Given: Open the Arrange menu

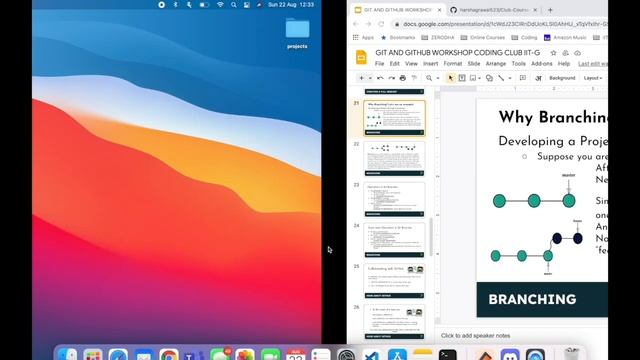Looking at the screenshot, I should click(496, 64).
